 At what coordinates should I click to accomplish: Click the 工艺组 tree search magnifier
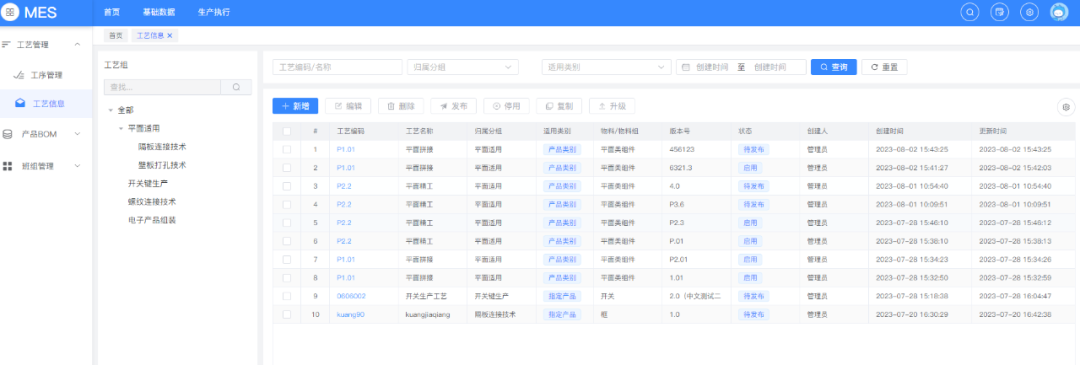236,87
